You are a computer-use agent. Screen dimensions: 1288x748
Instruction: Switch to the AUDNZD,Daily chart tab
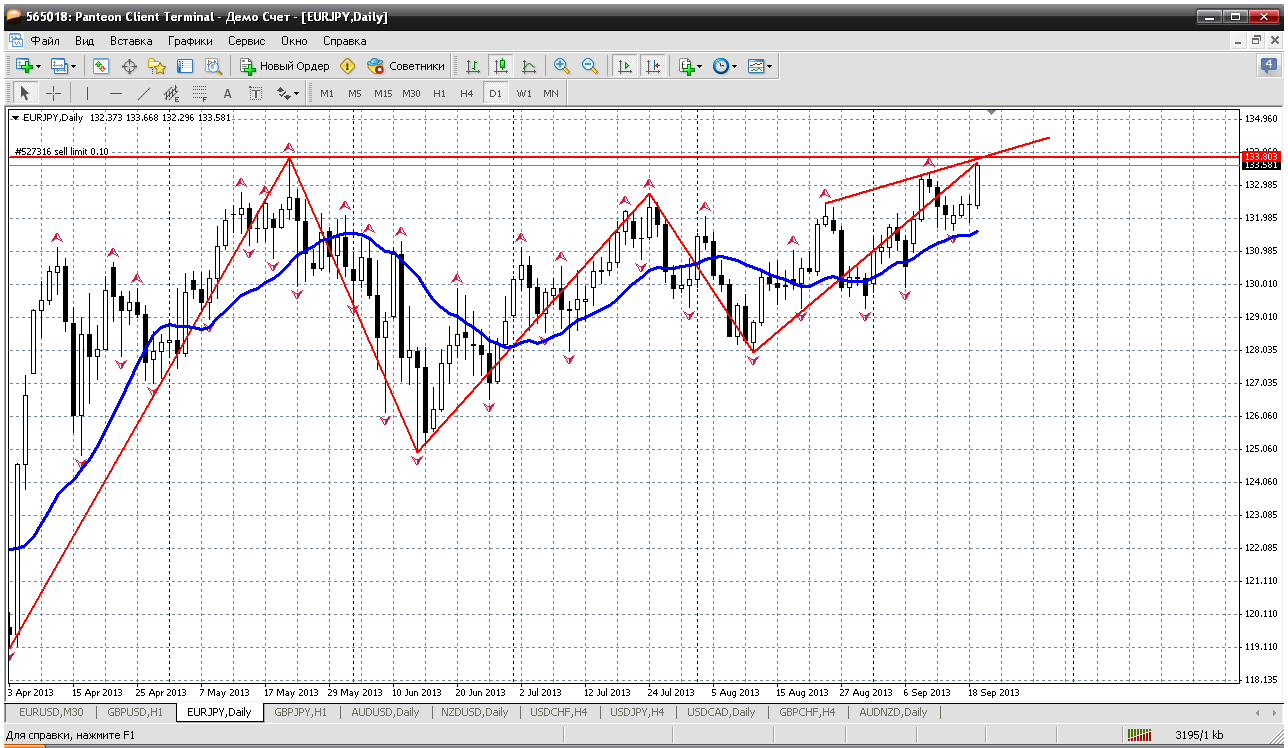893,712
